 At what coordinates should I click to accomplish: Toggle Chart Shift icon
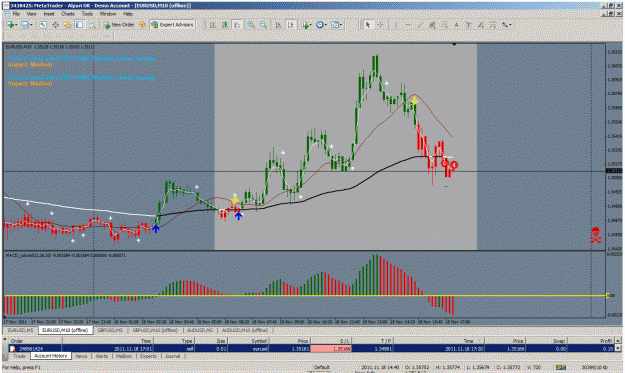click(291, 25)
